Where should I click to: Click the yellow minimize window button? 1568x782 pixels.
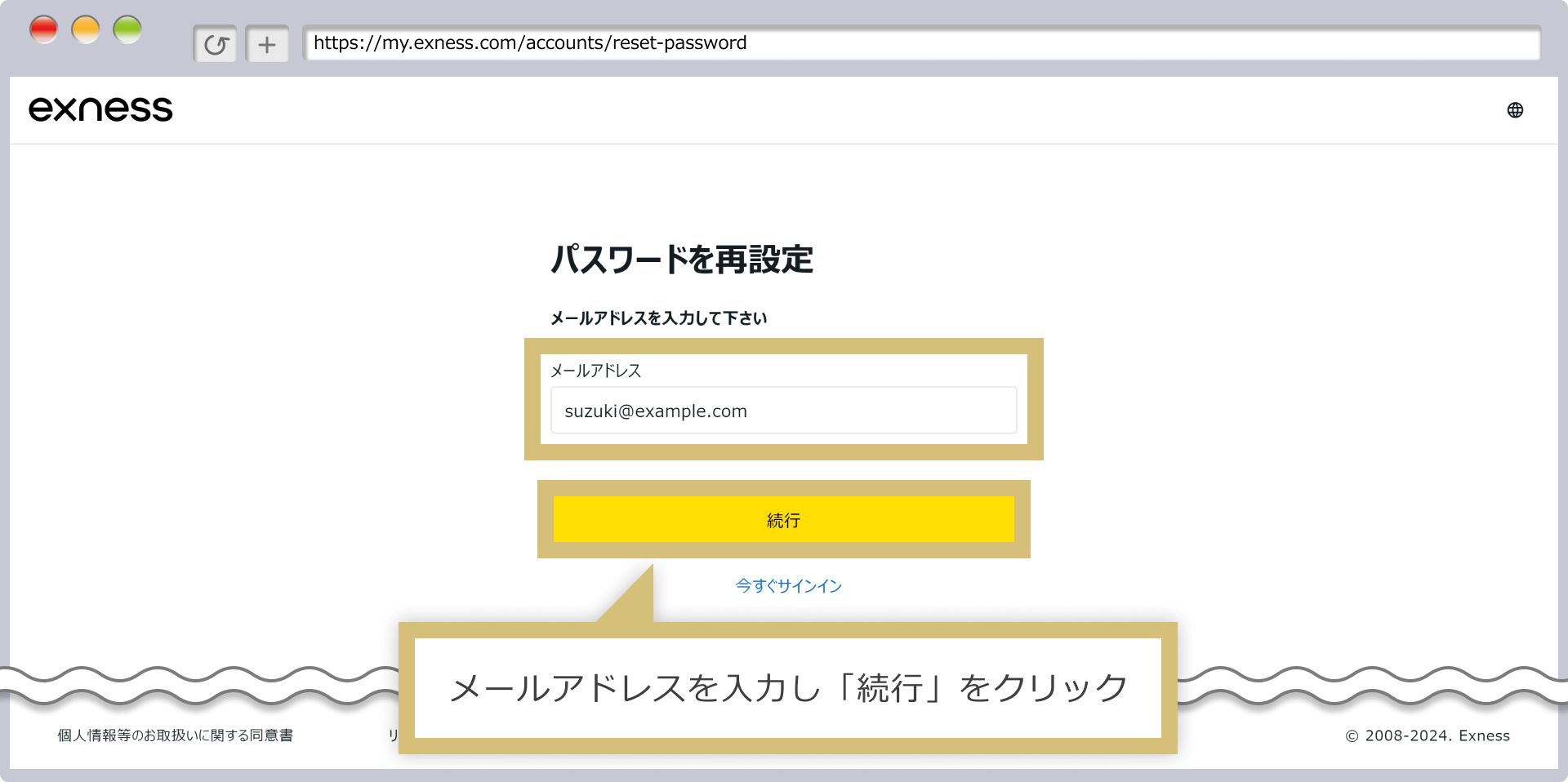click(86, 29)
